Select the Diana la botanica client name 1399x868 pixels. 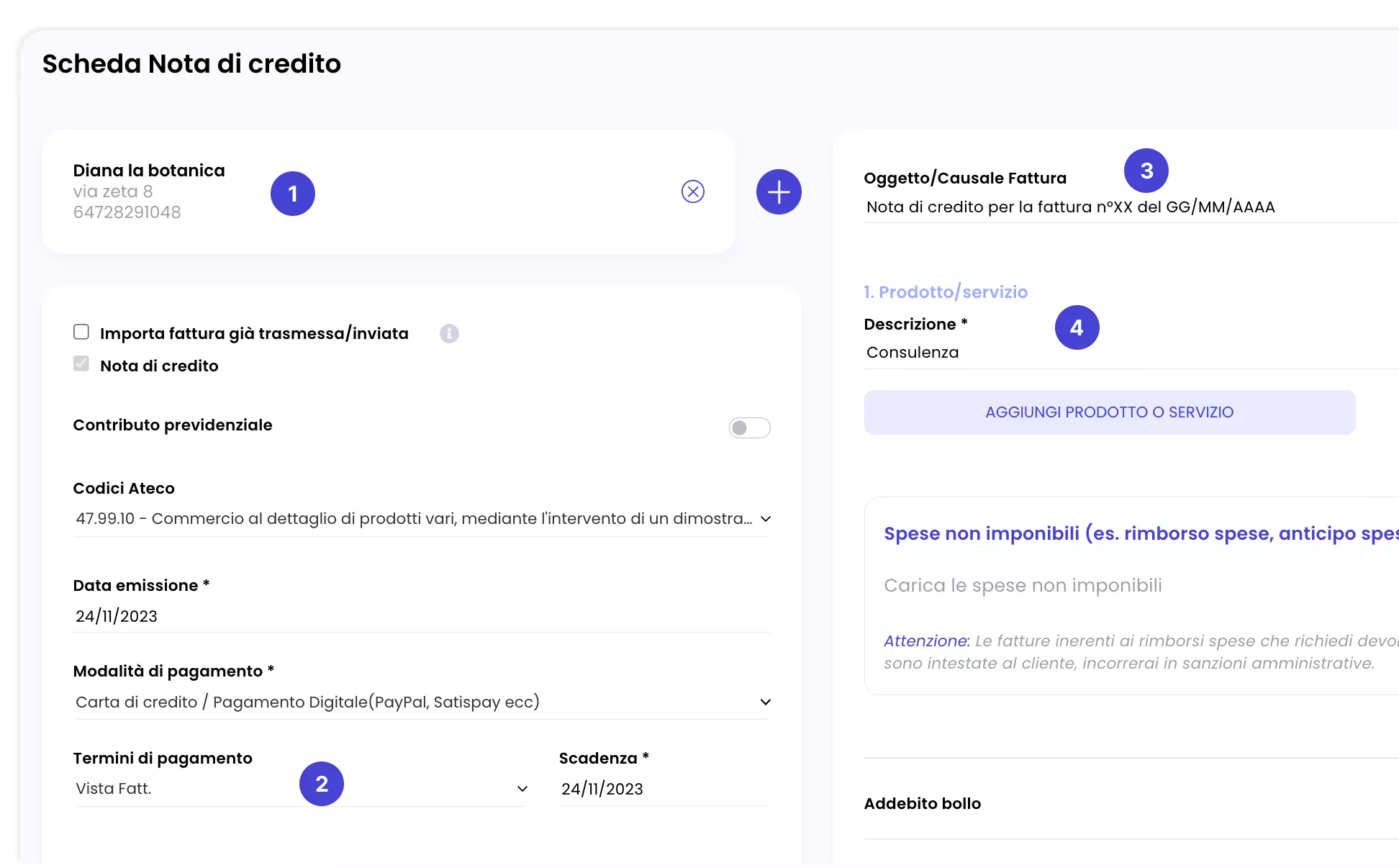pyautogui.click(x=149, y=171)
